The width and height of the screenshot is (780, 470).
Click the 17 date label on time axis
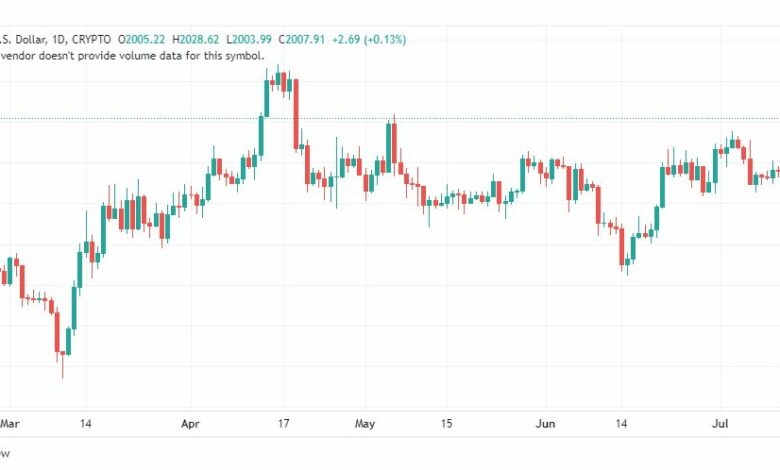pyautogui.click(x=284, y=424)
